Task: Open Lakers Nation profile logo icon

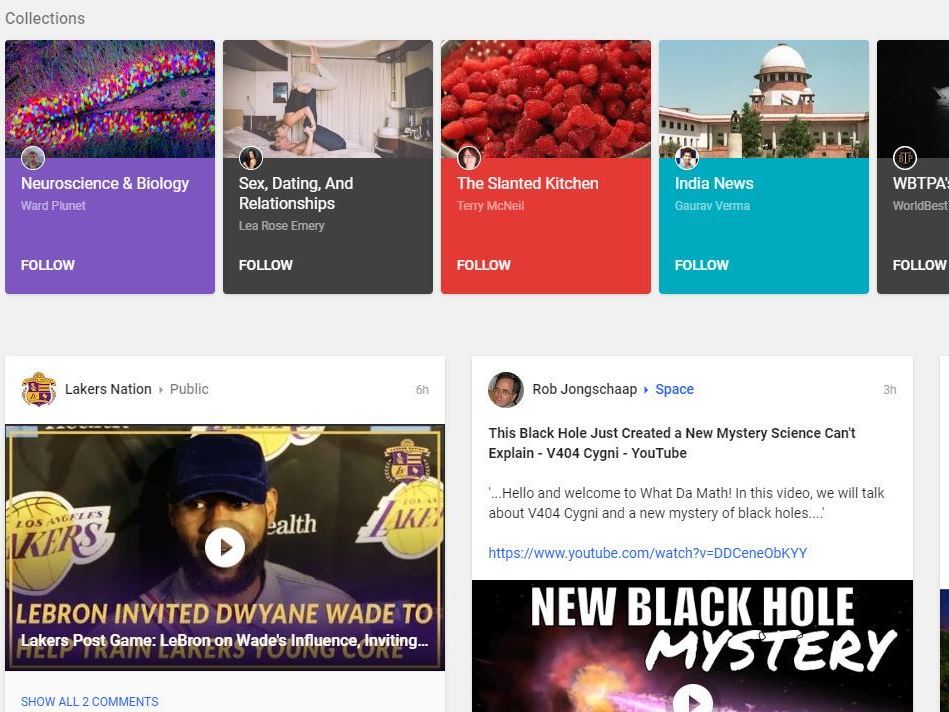Action: click(39, 389)
